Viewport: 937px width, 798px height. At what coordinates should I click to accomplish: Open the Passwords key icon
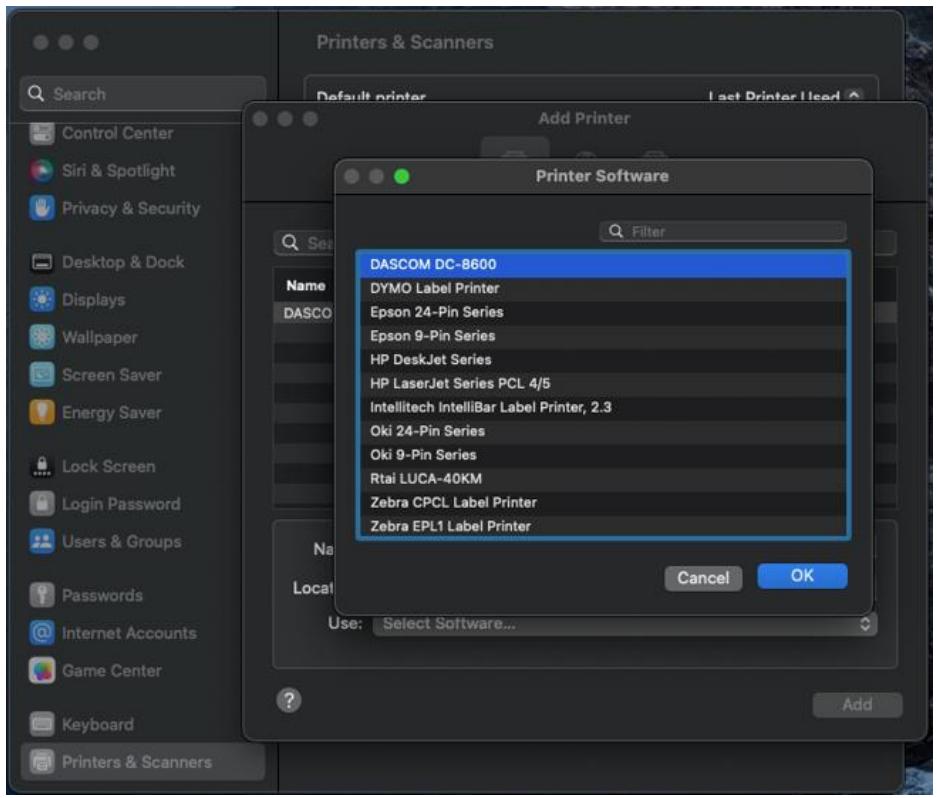pos(42,595)
